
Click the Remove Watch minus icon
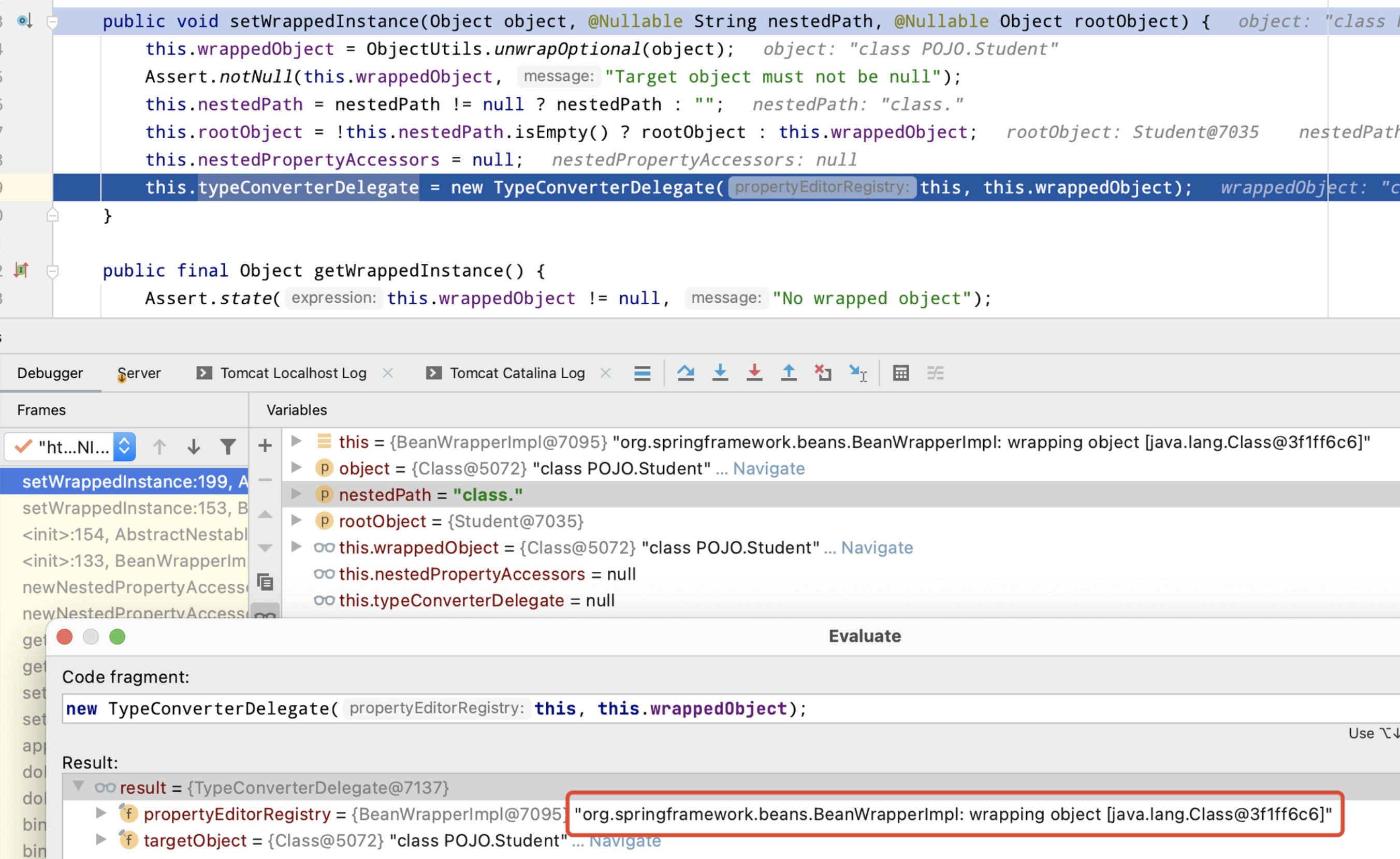tap(265, 480)
